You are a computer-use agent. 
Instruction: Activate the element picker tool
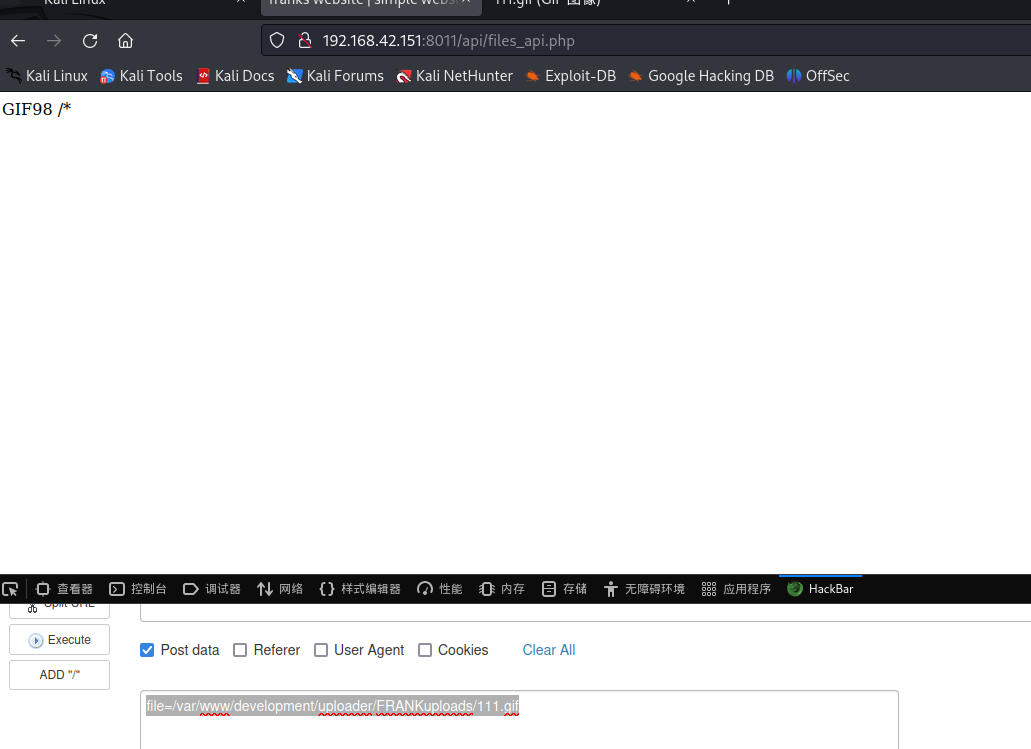coord(11,589)
